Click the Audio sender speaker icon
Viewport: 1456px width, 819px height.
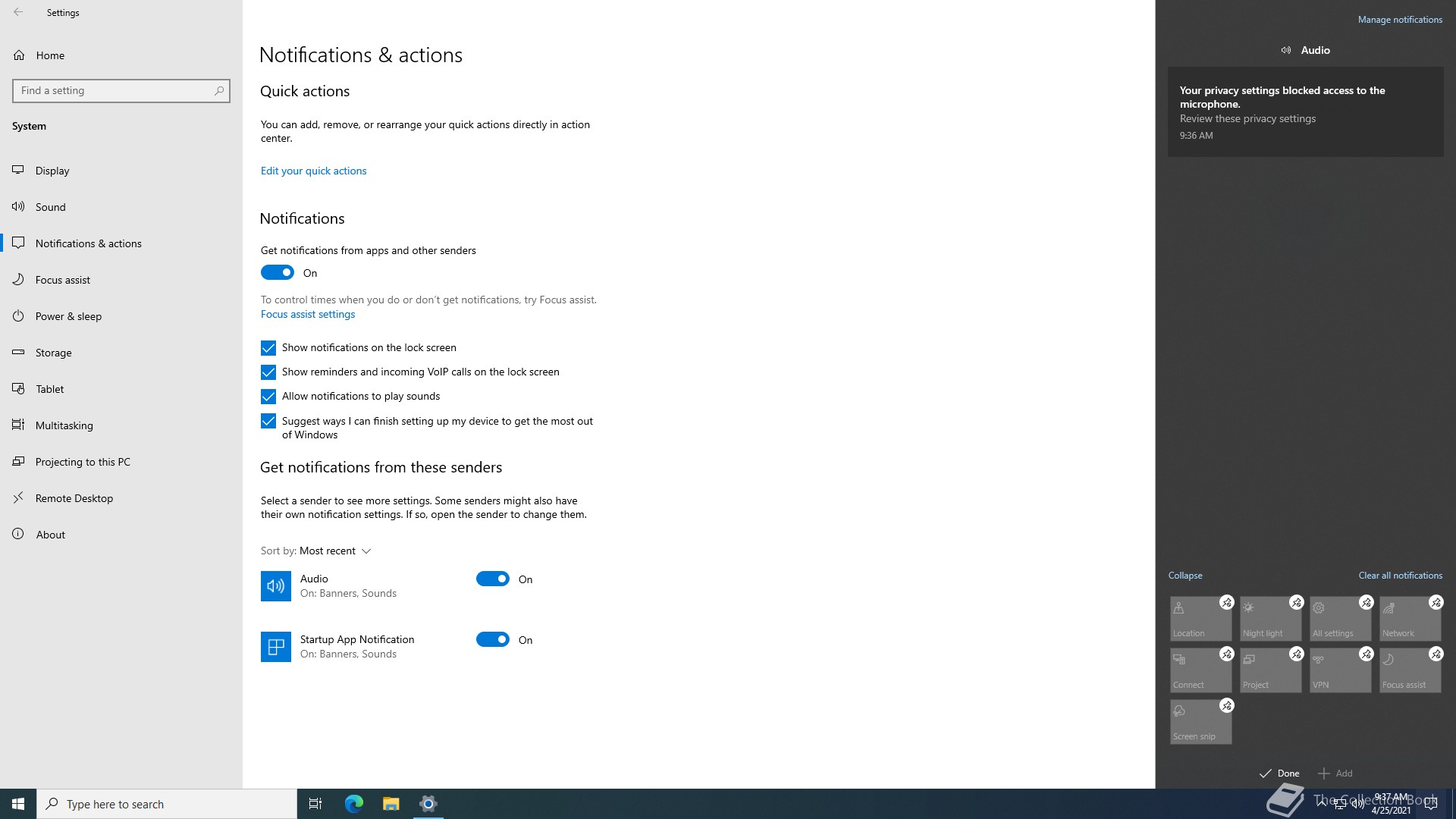[276, 586]
